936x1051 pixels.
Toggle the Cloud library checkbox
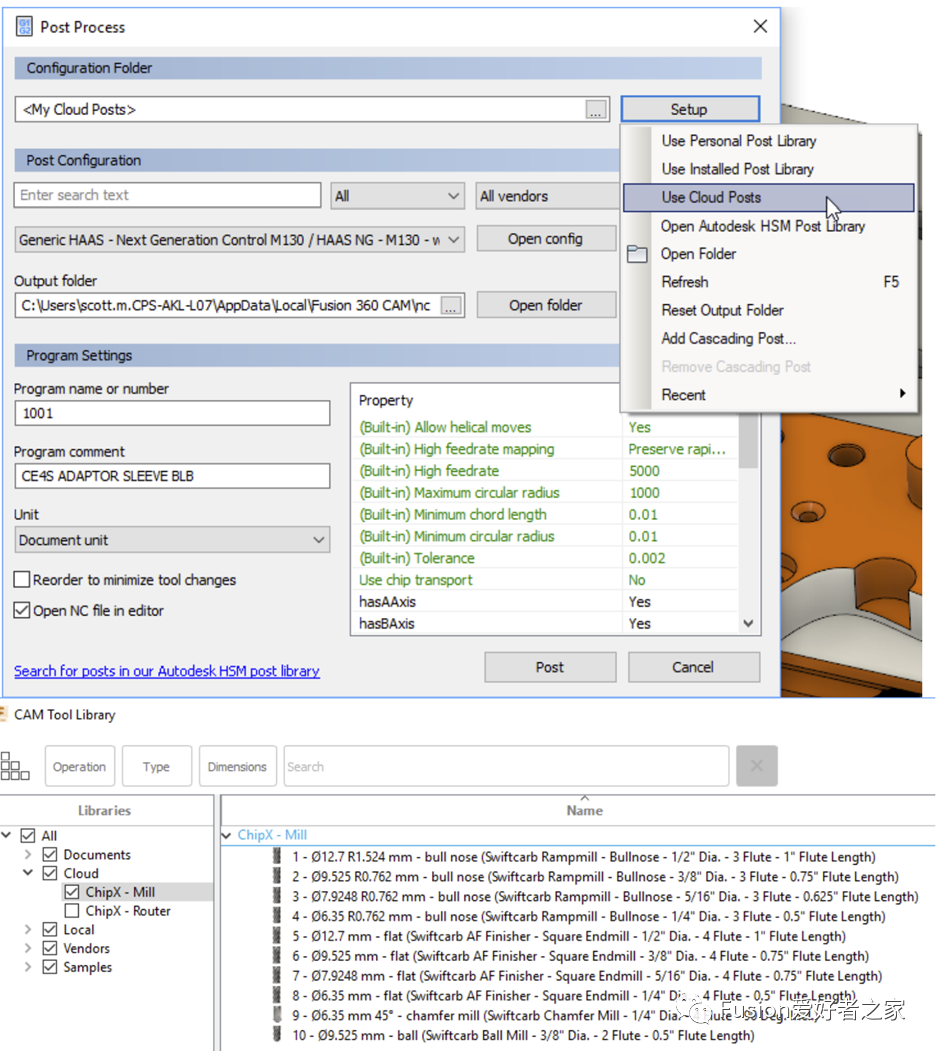(x=50, y=873)
